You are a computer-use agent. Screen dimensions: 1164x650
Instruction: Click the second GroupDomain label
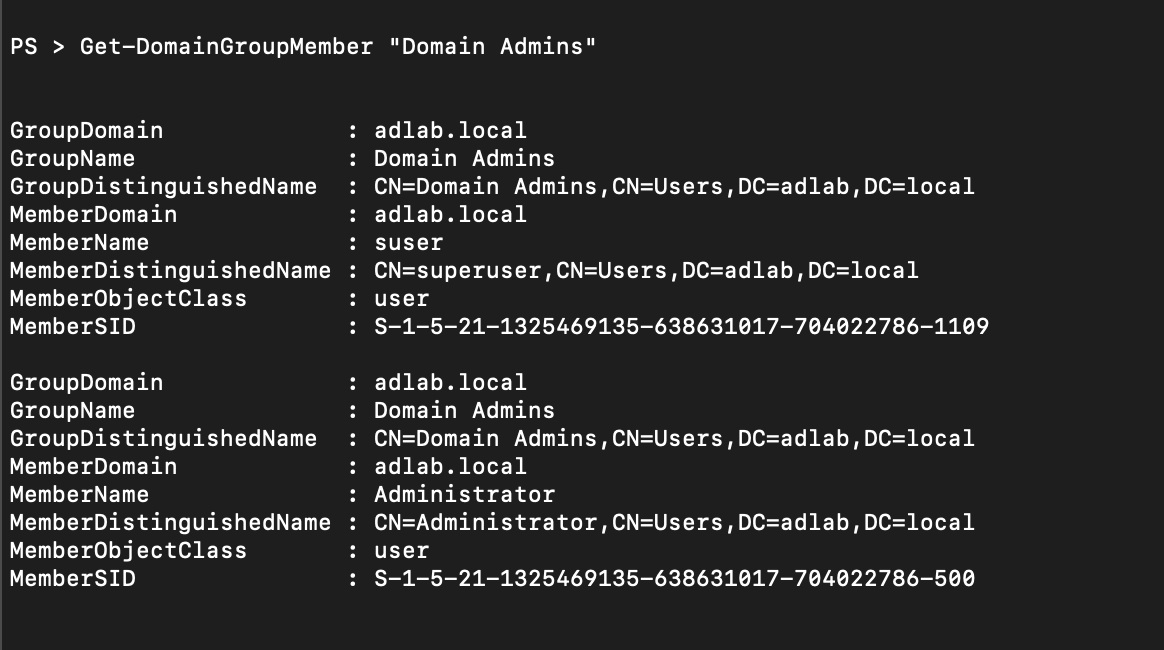point(86,383)
